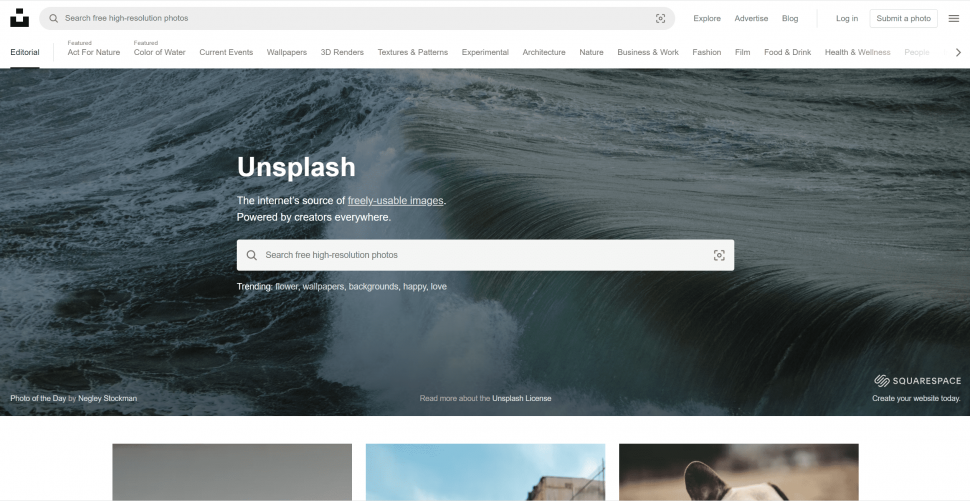Viewport: 970px width, 501px height.
Task: Switch to Film topic
Action: [742, 52]
